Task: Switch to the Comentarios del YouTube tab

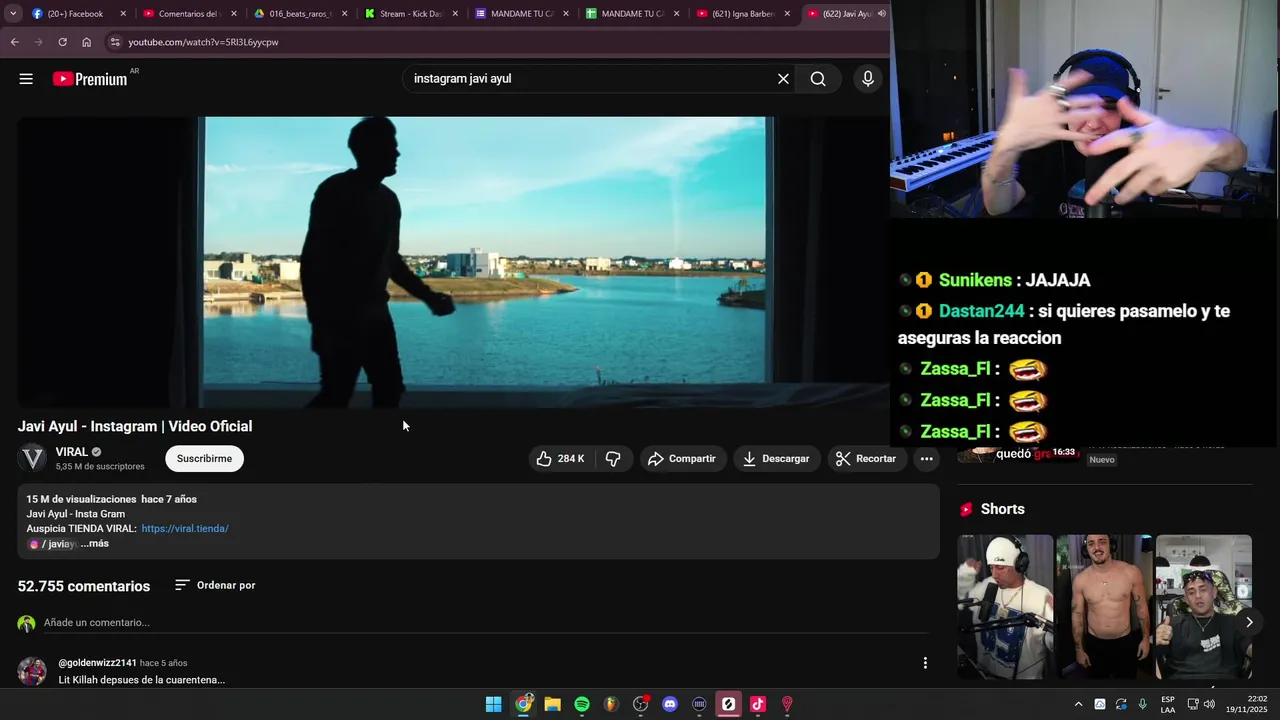Action: pos(188,14)
